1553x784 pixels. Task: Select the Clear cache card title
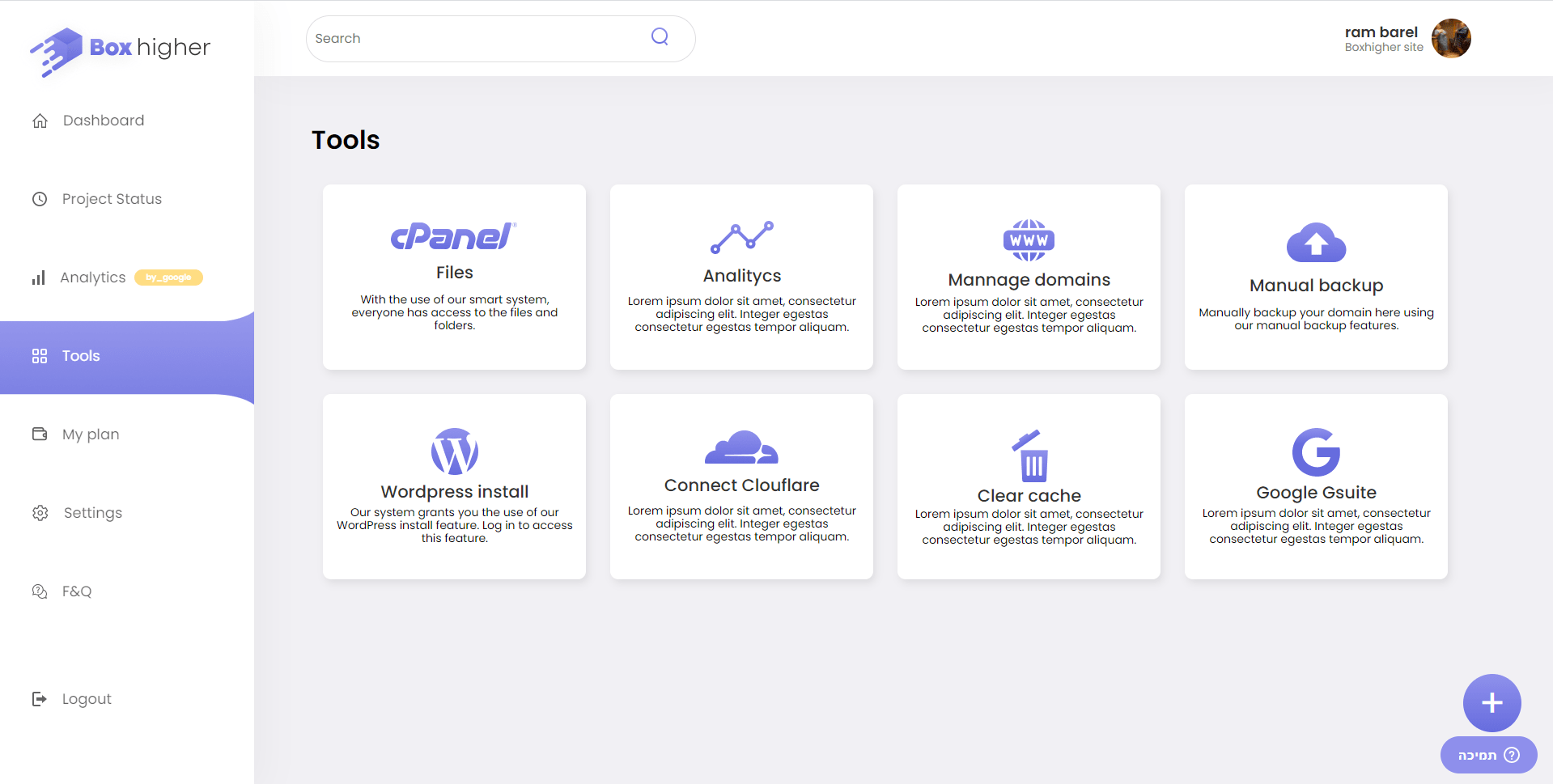pos(1029,496)
